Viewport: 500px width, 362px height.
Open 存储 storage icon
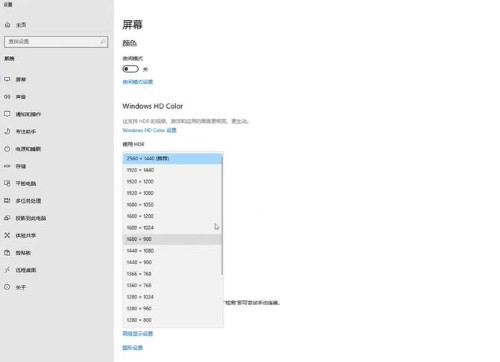tap(7, 166)
